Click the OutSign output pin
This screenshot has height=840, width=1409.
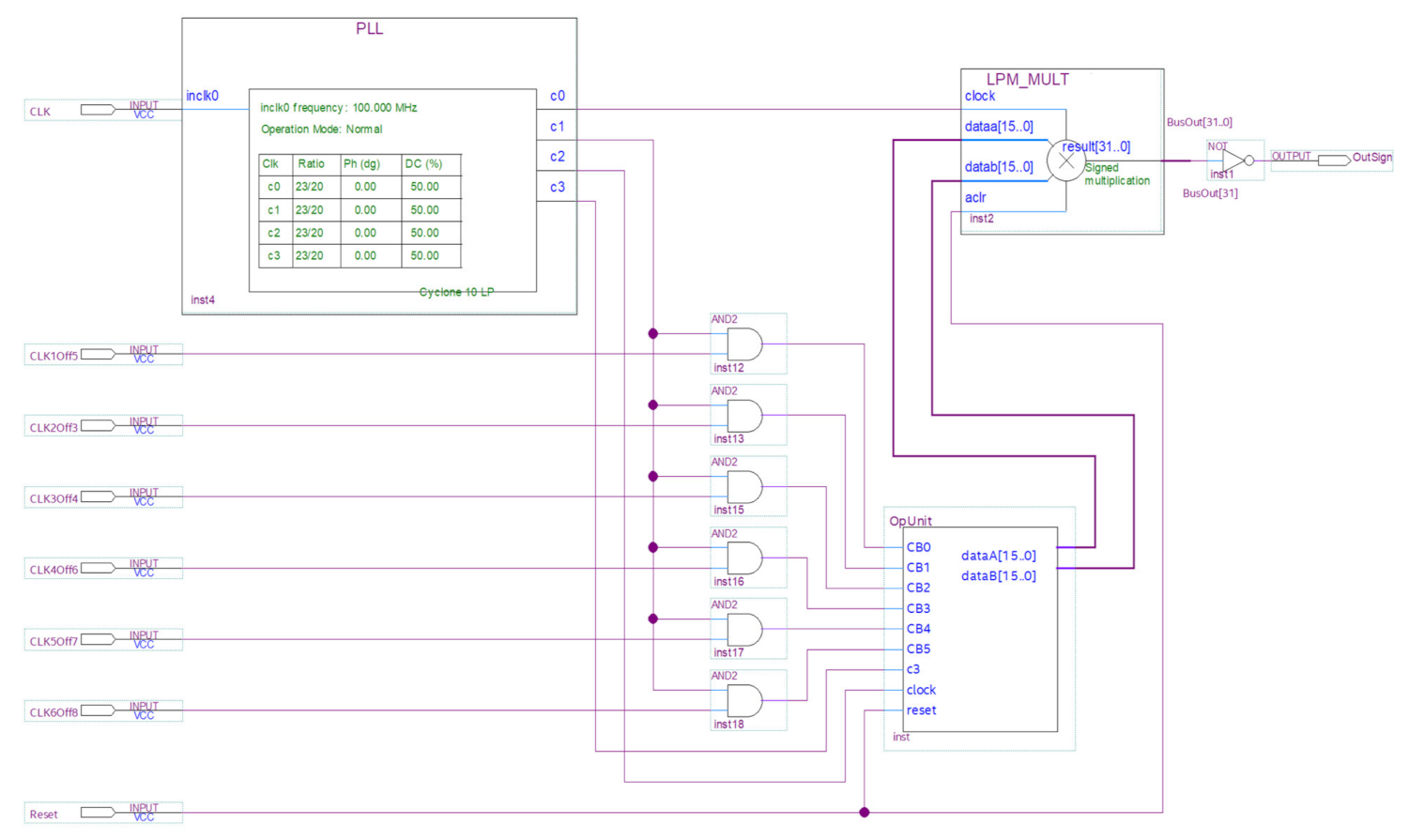coord(1335,160)
